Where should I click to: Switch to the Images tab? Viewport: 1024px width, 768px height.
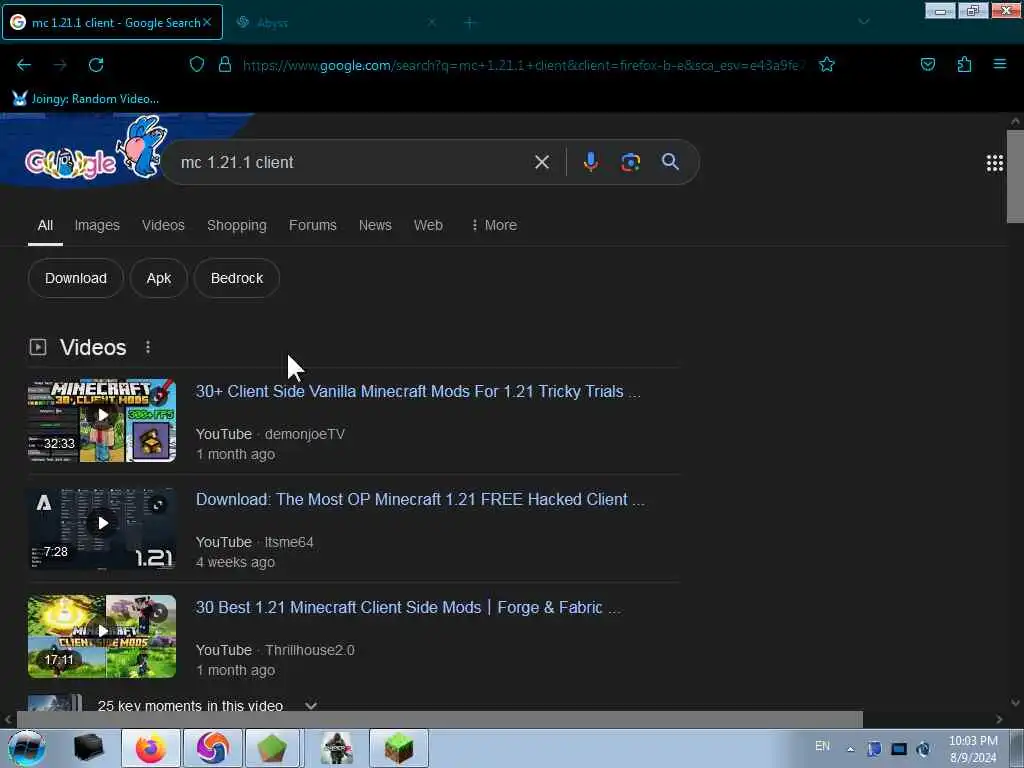[97, 225]
